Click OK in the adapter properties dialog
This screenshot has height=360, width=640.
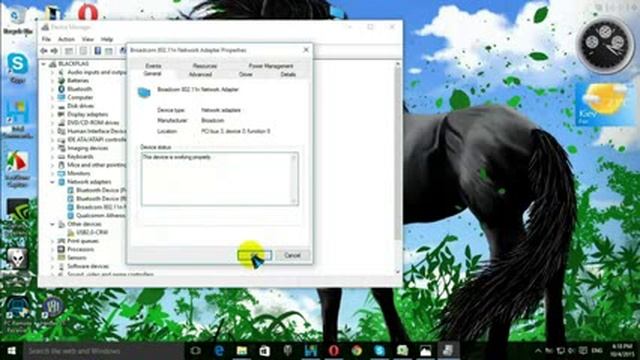click(x=255, y=256)
